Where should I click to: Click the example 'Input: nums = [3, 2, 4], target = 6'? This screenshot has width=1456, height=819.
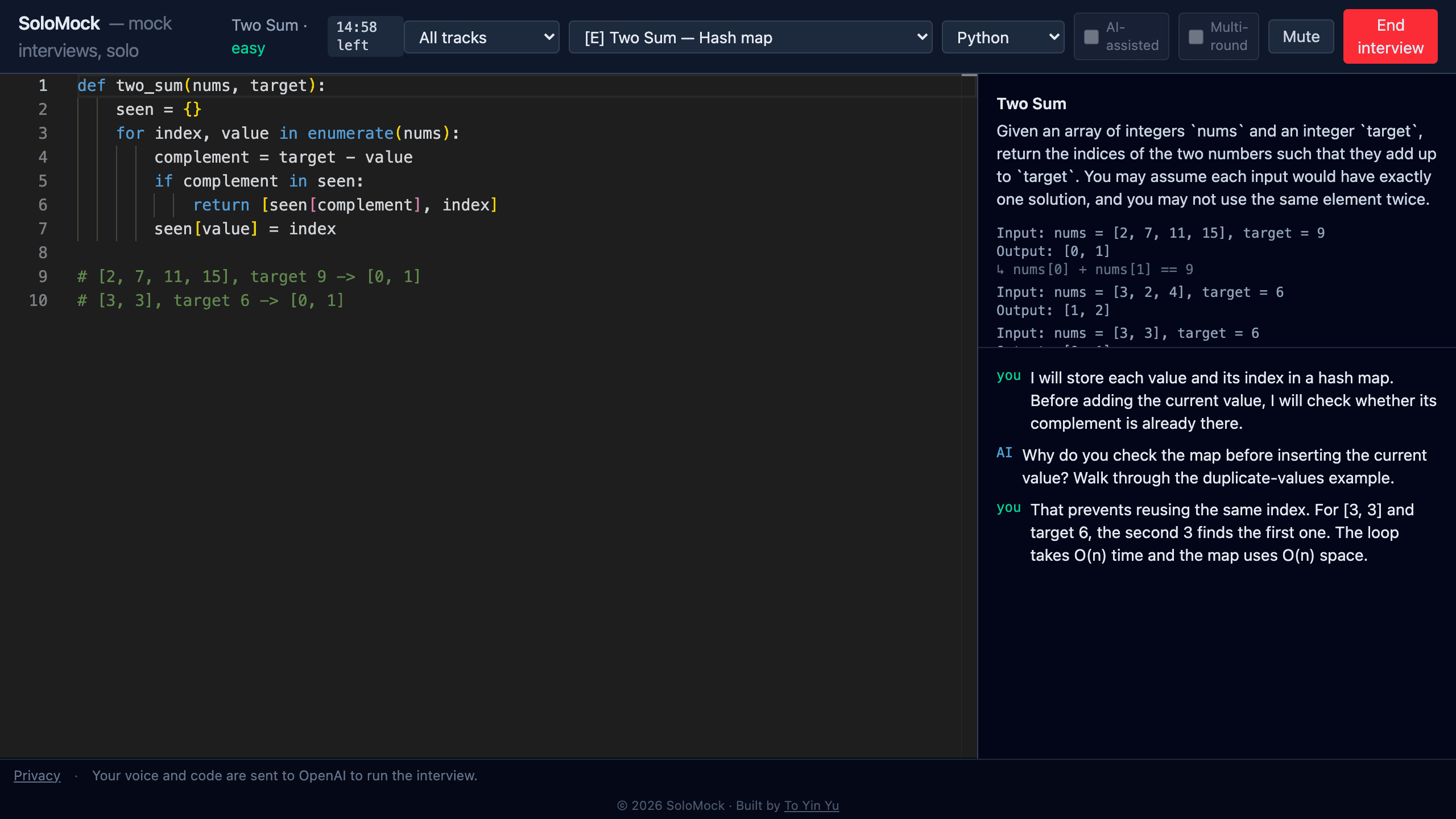click(1140, 292)
